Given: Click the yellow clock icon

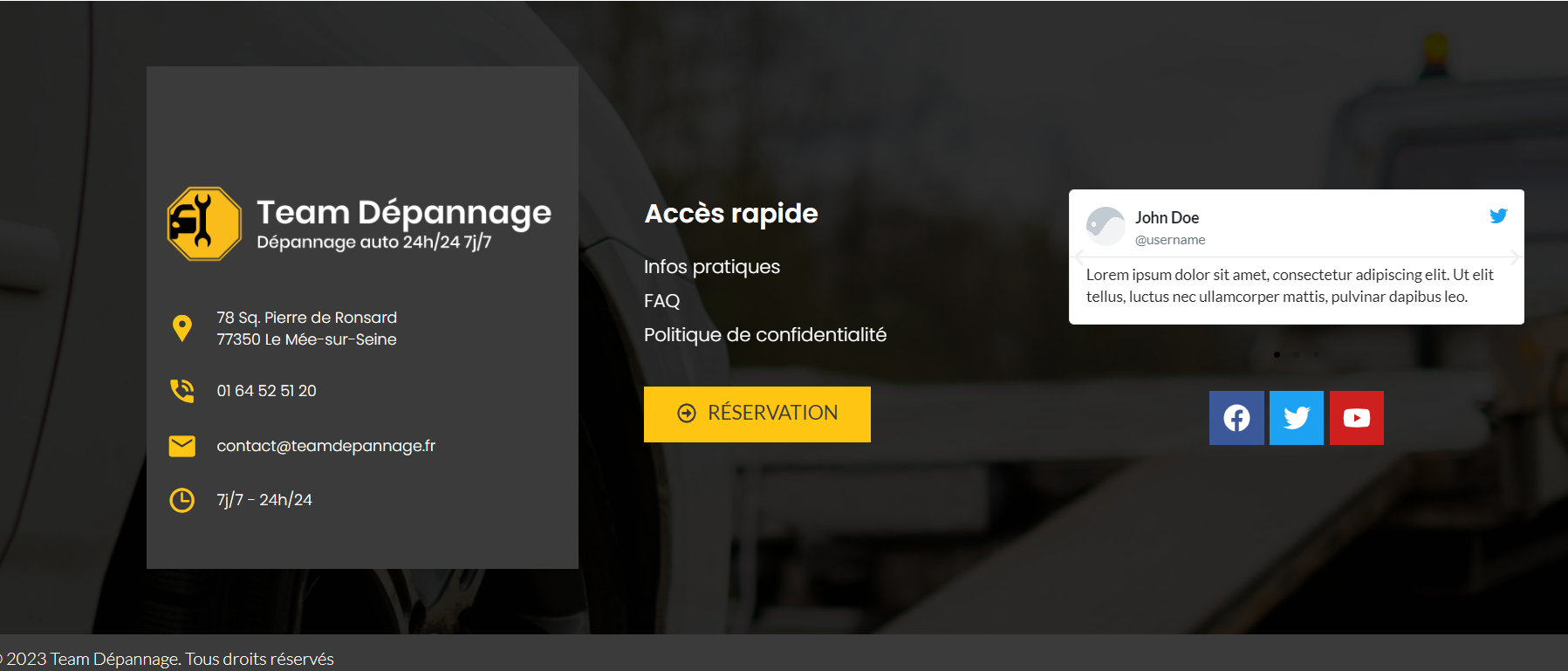Looking at the screenshot, I should pyautogui.click(x=181, y=500).
